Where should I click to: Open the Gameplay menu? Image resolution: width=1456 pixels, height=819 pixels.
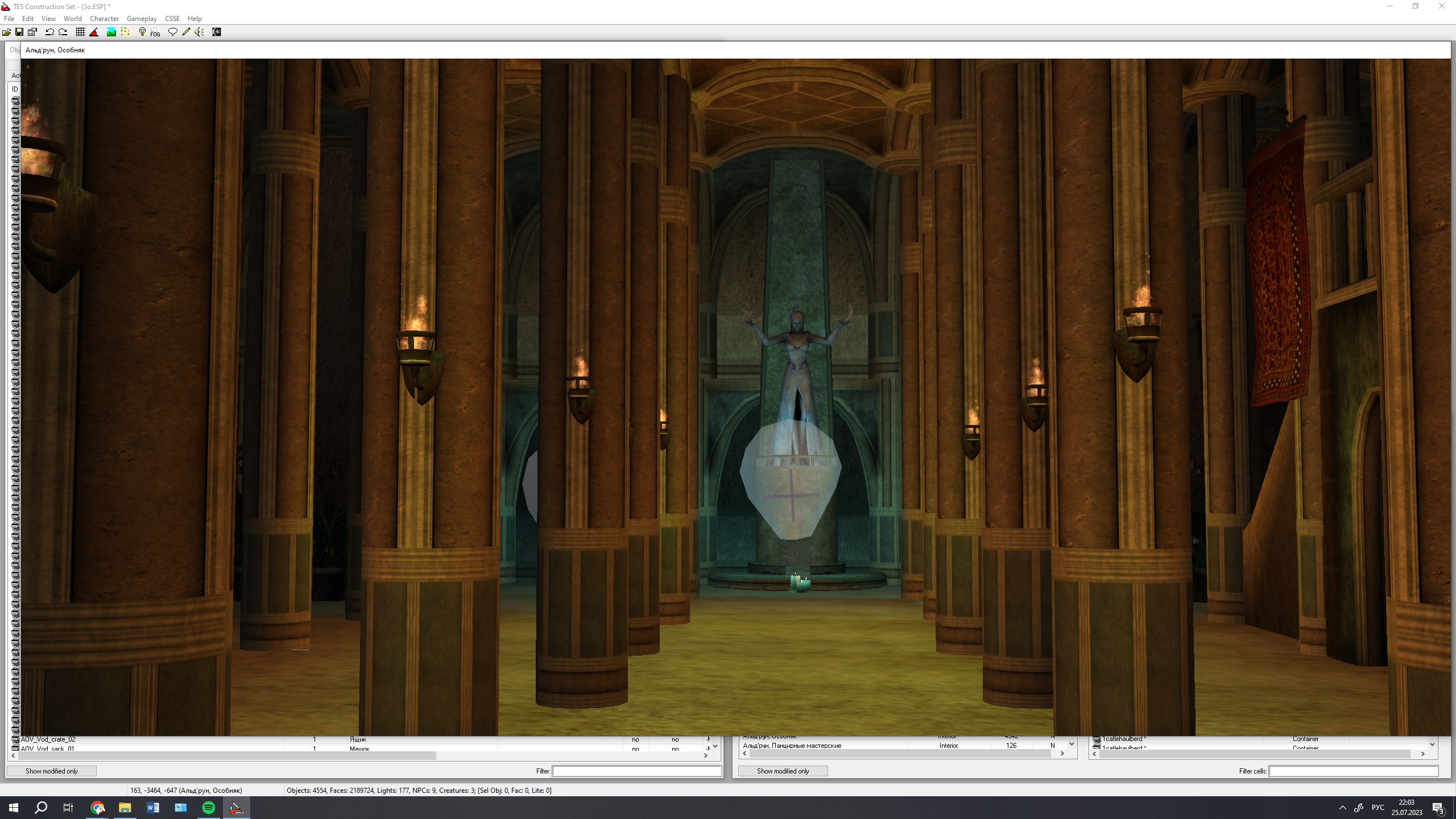(142, 19)
